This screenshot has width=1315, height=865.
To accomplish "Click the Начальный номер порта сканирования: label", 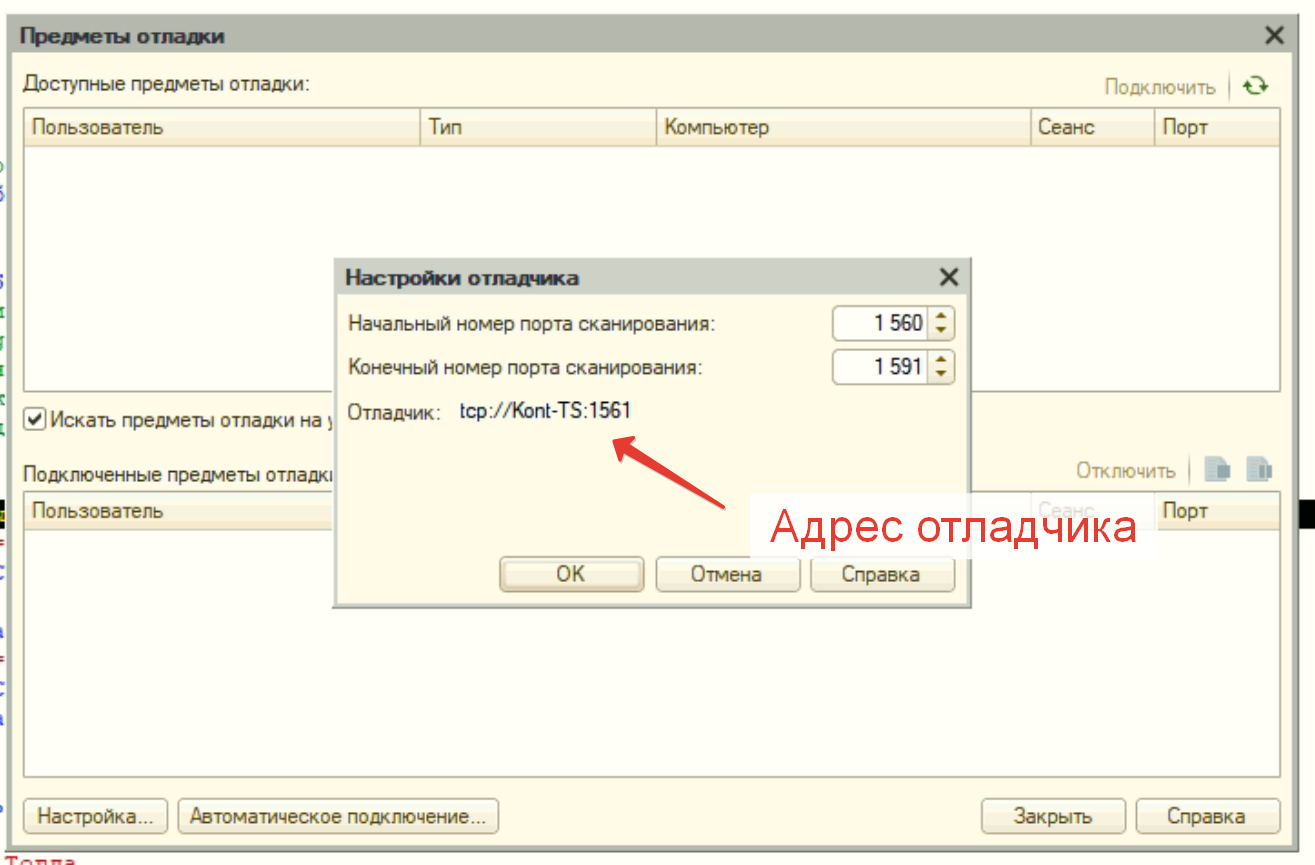I will pos(532,324).
